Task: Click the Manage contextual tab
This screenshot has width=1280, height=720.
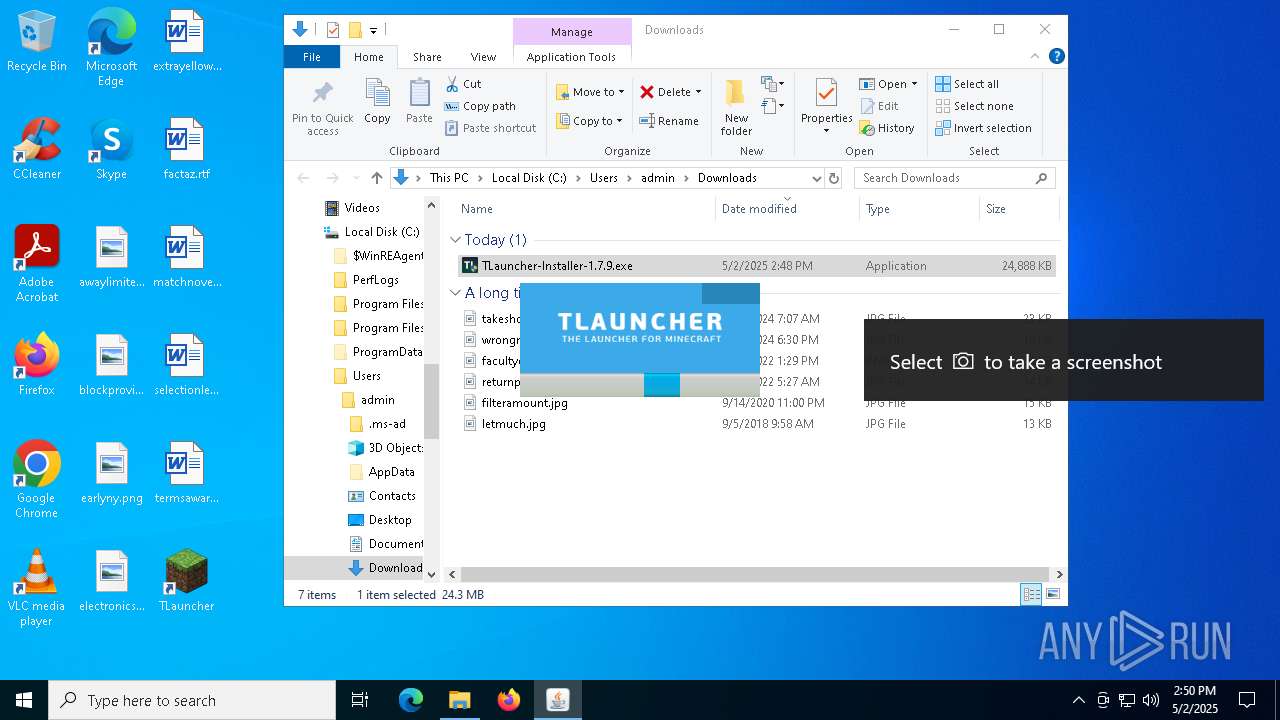Action: 572,32
